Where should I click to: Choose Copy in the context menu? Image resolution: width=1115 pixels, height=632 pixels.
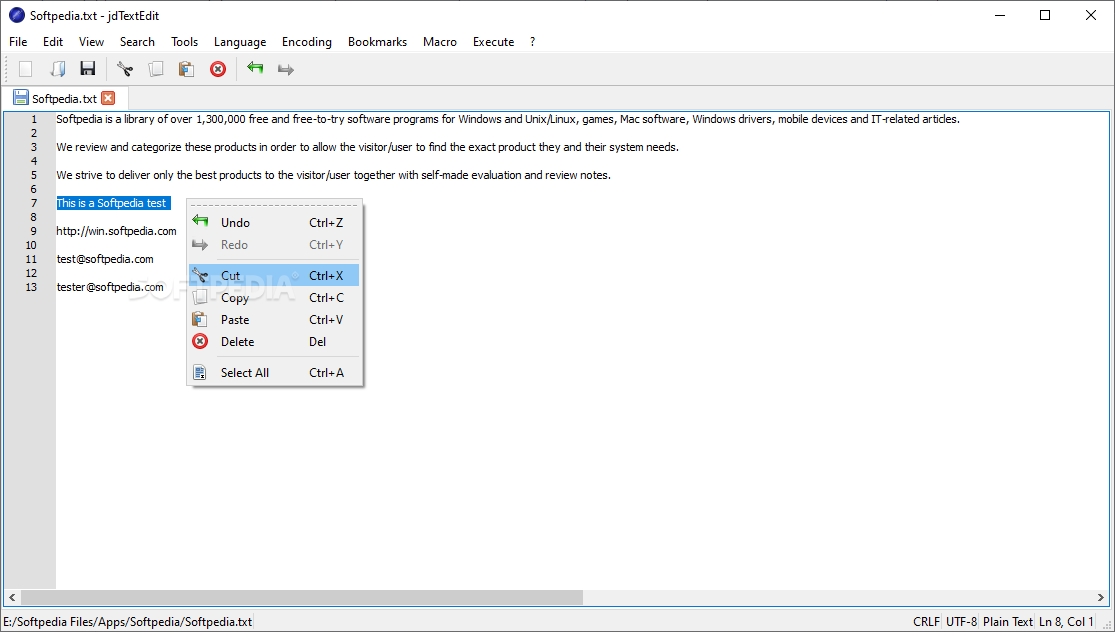274,297
